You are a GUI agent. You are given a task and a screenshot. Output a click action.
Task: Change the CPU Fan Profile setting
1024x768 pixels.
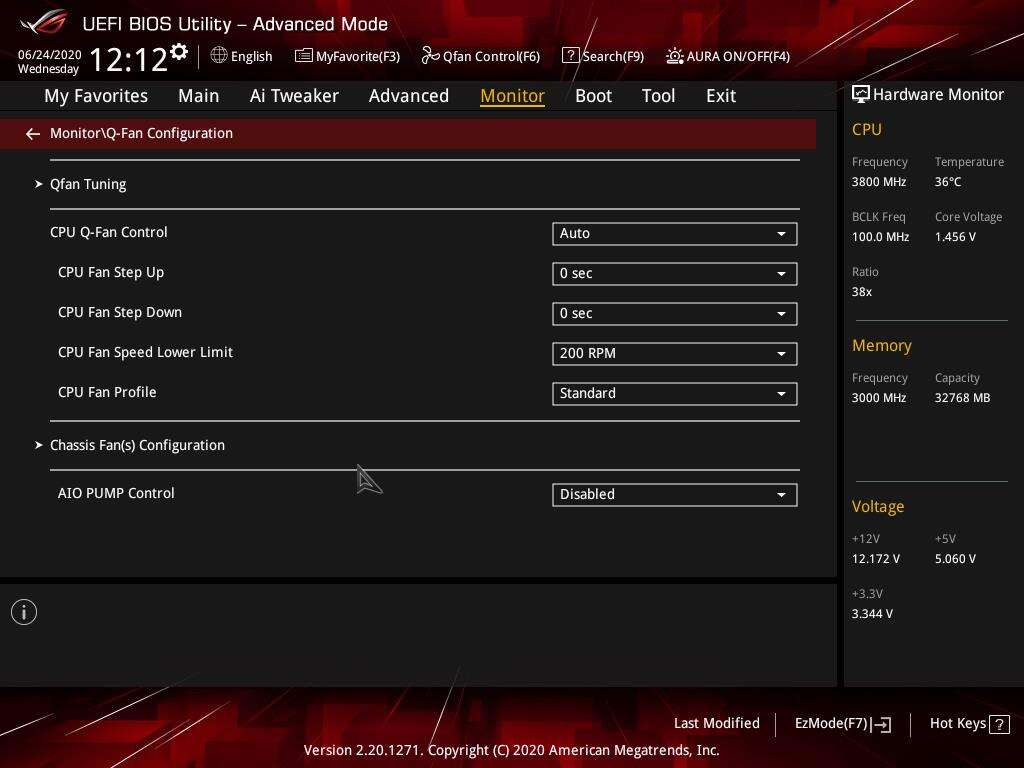674,393
